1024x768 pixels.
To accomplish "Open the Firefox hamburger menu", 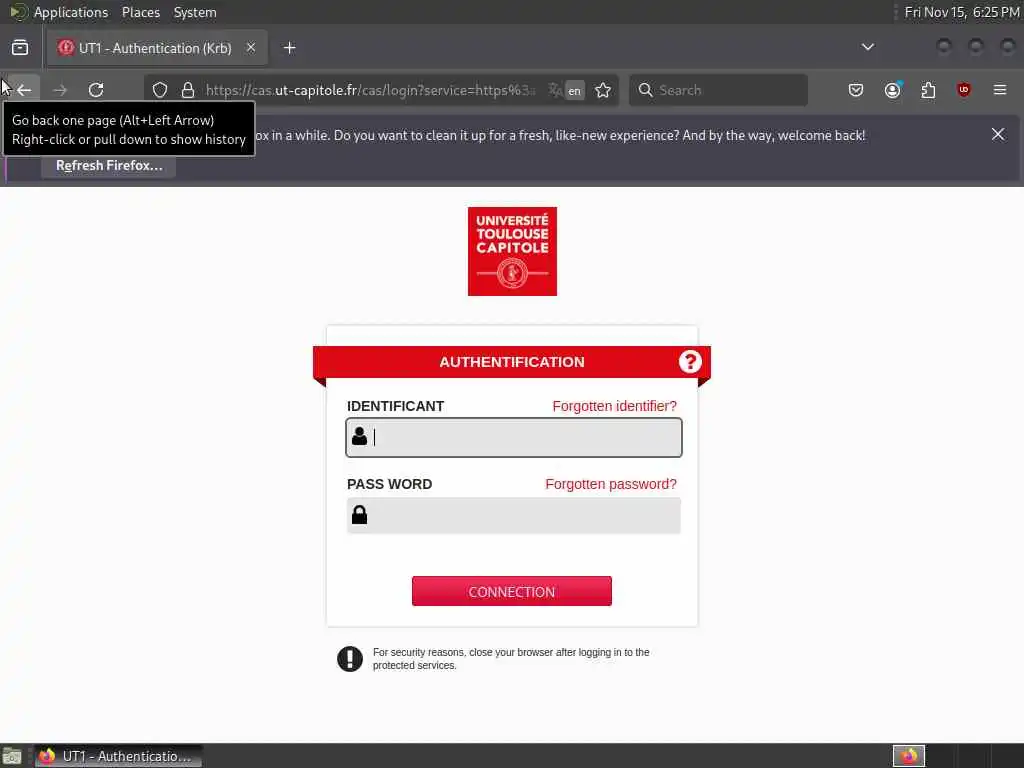I will (x=1000, y=90).
